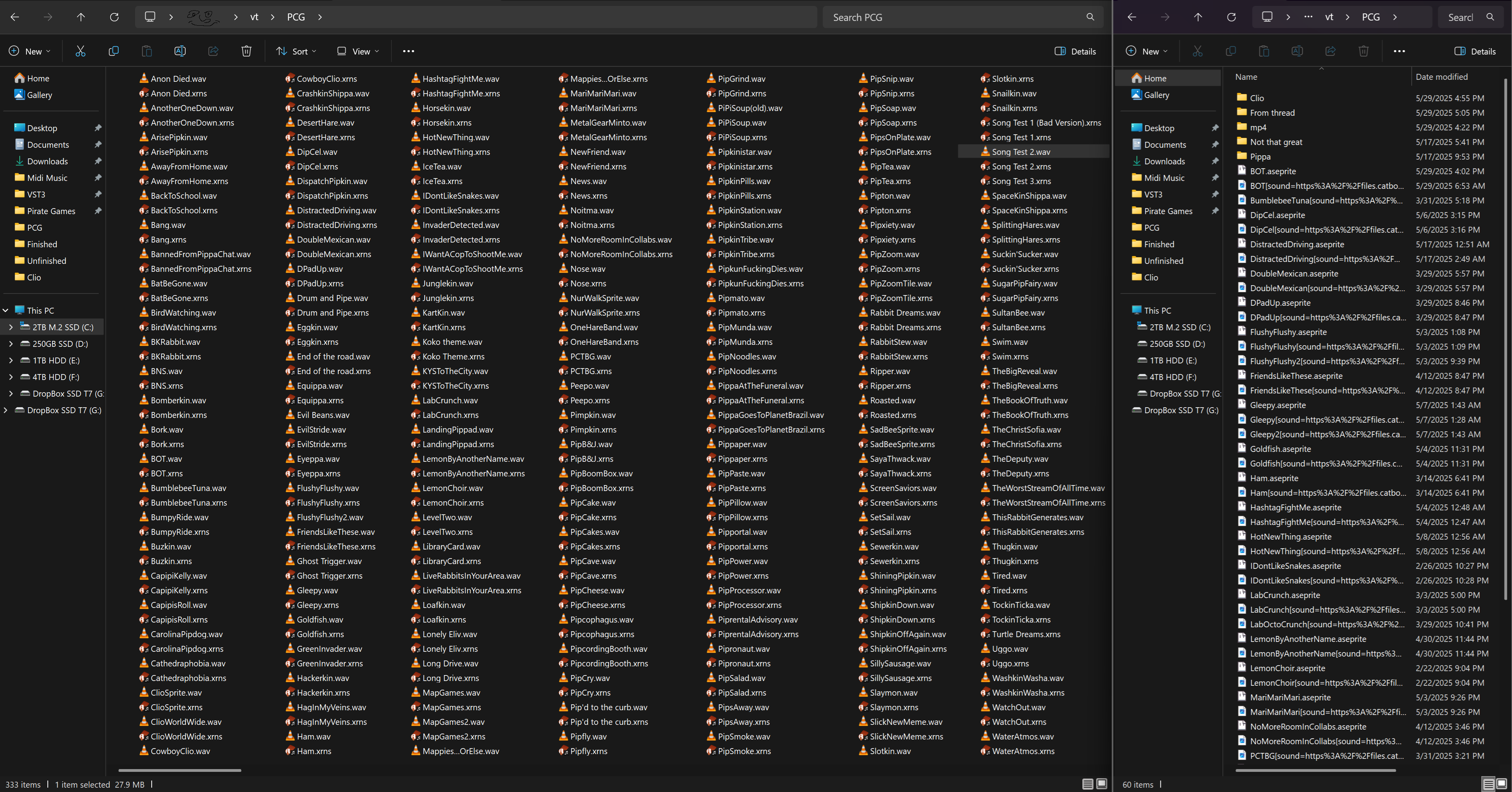This screenshot has width=1512, height=792.
Task: Click the Rename icon in left toolbar
Action: click(180, 51)
